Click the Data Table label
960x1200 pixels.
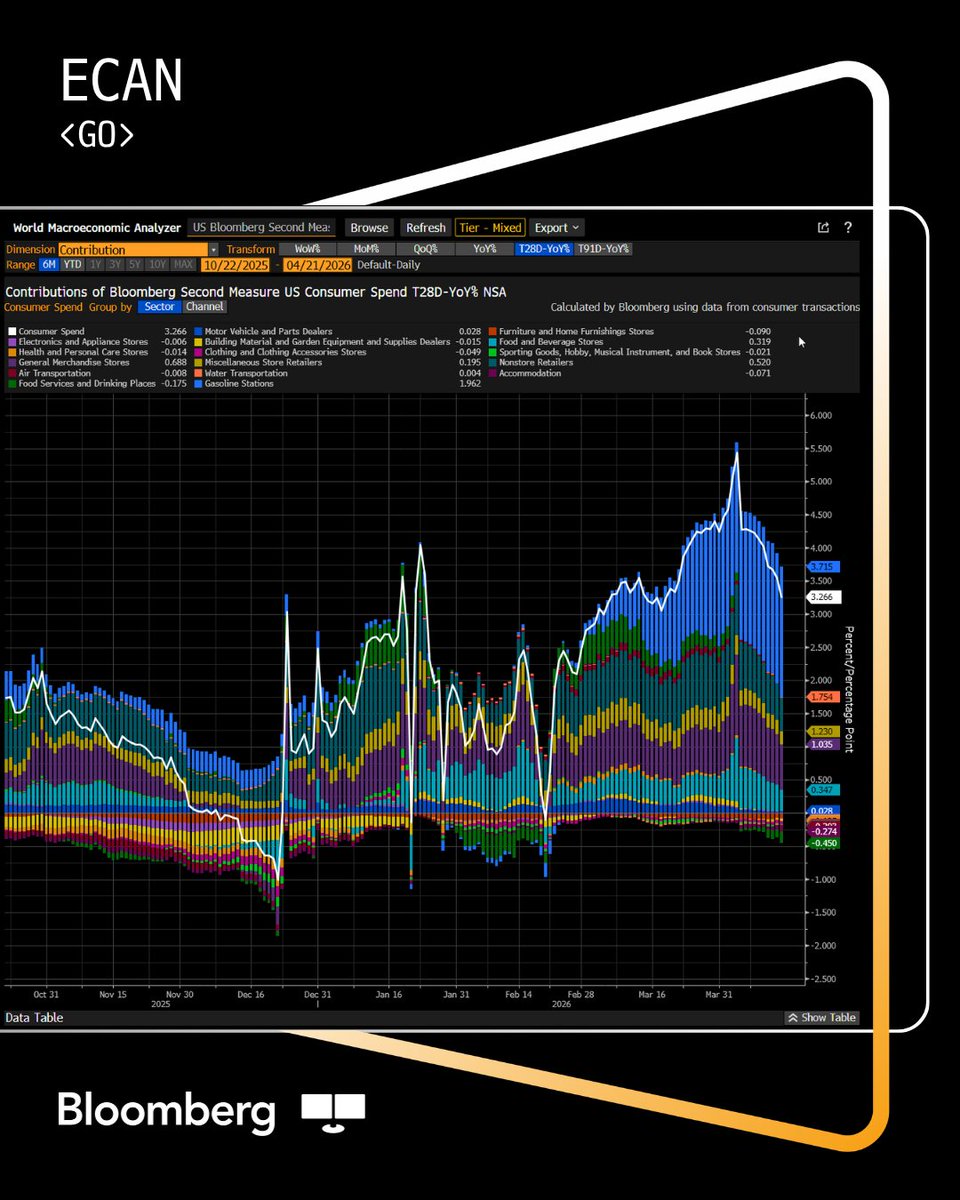coord(34,1017)
